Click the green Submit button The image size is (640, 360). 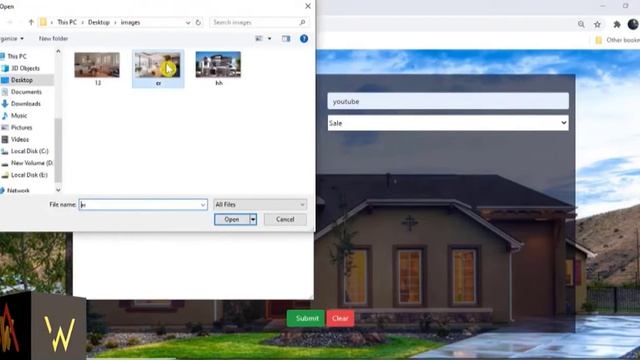305,318
